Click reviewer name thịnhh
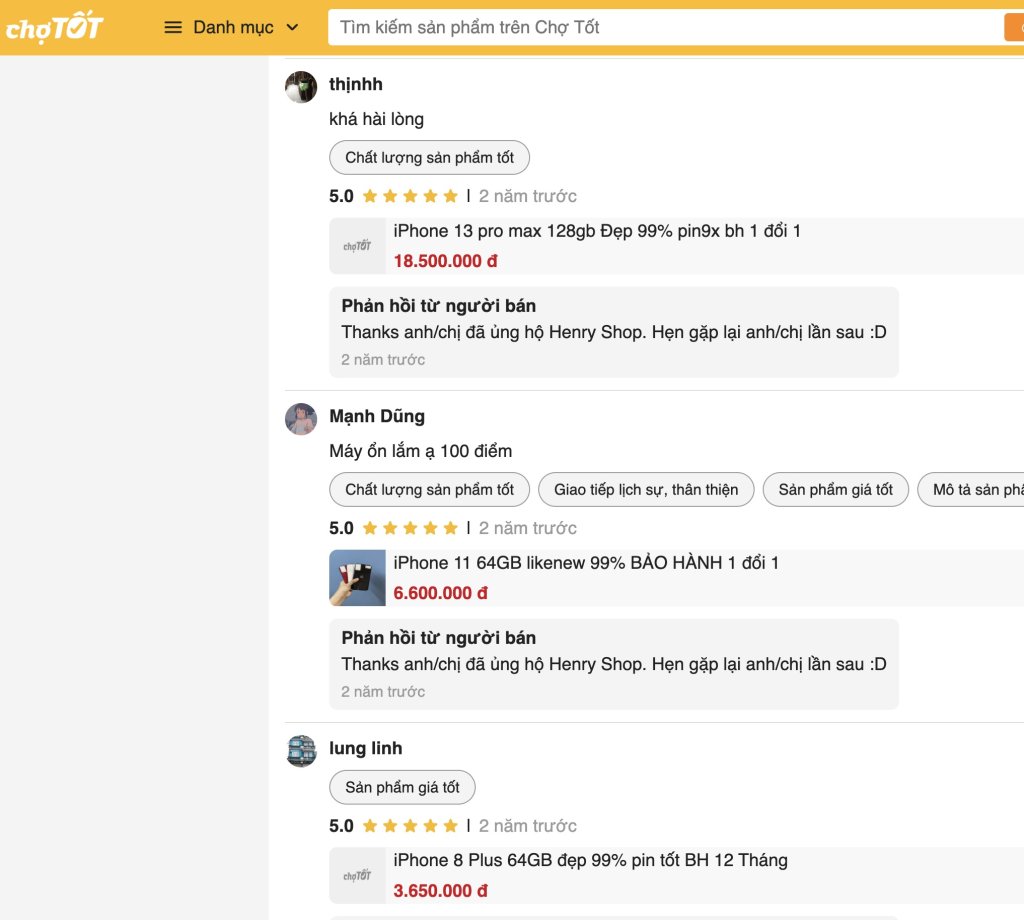 (x=356, y=84)
